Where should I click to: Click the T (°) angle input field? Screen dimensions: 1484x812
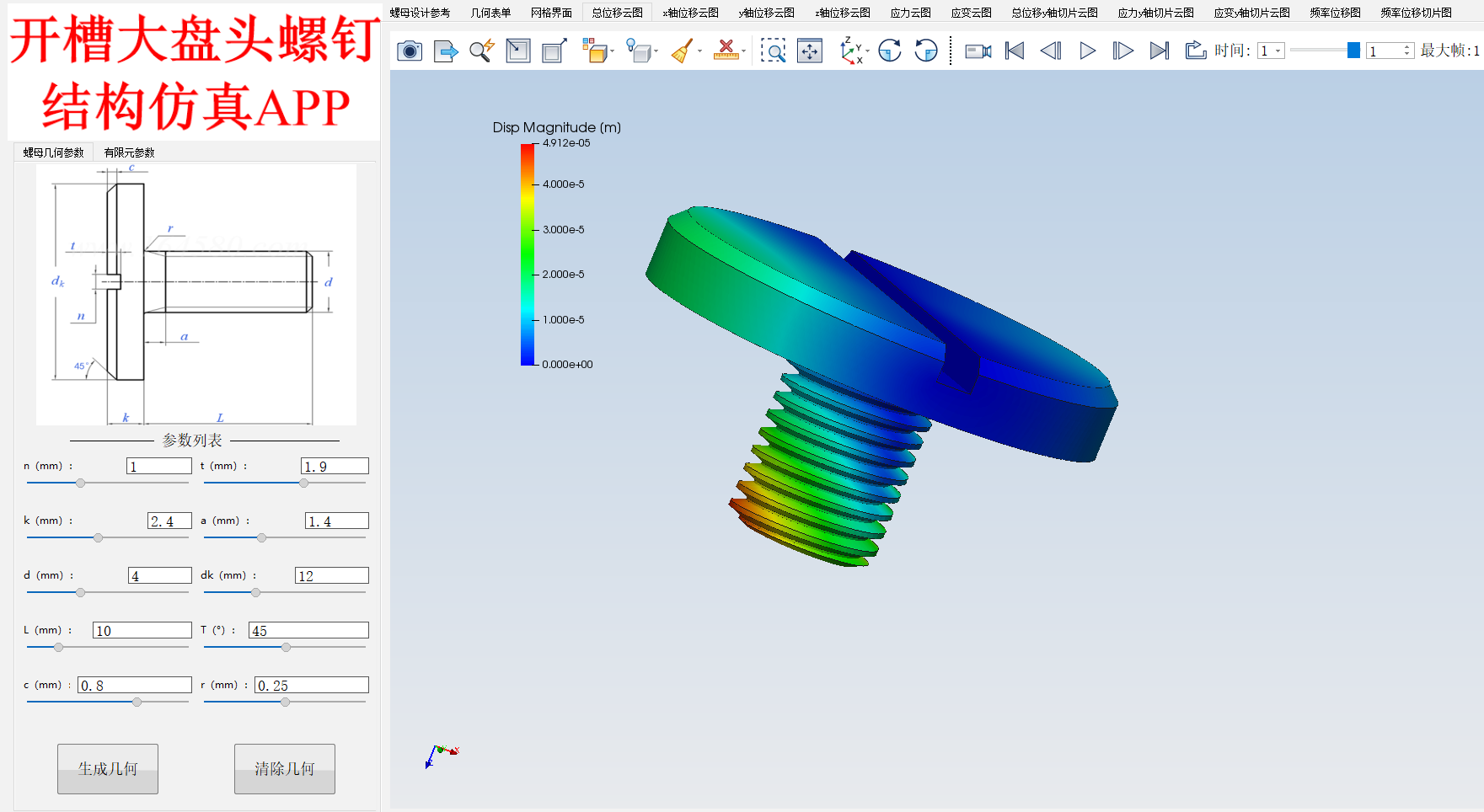(x=308, y=630)
